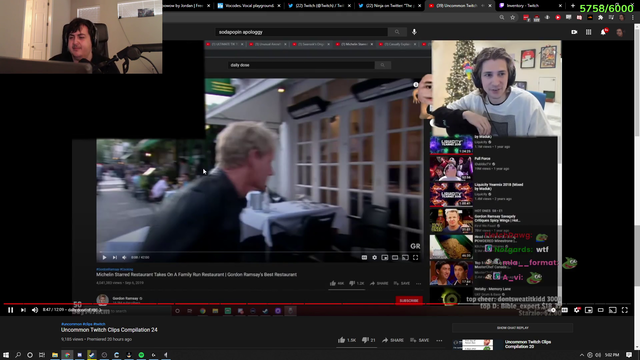Pause the Uncommon Twitch Clips video
This screenshot has height=360, width=640.
(11, 310)
